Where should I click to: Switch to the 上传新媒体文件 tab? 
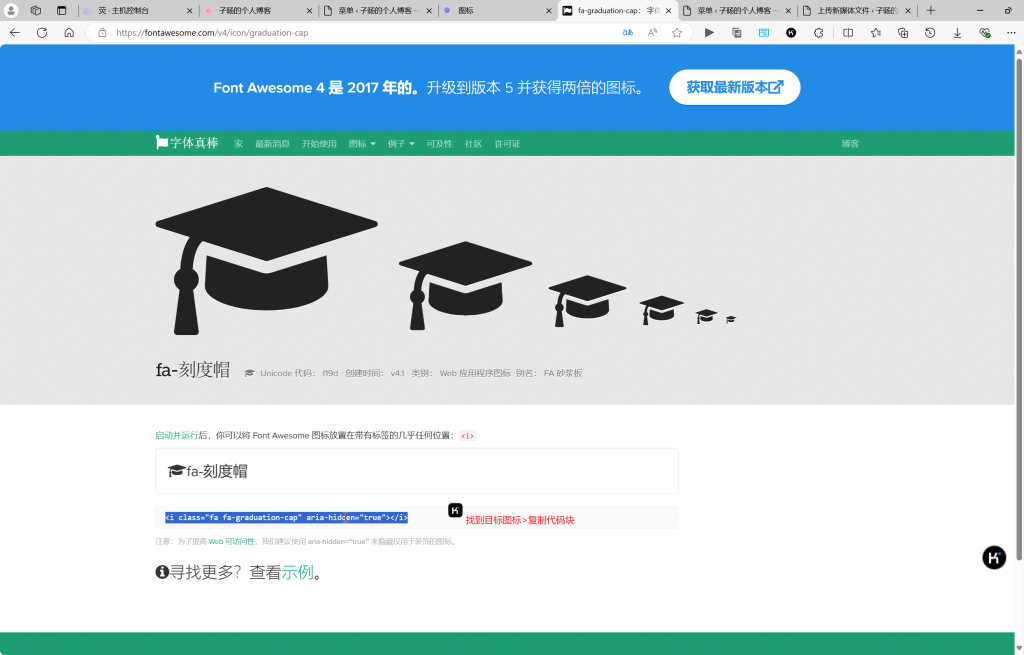857,10
